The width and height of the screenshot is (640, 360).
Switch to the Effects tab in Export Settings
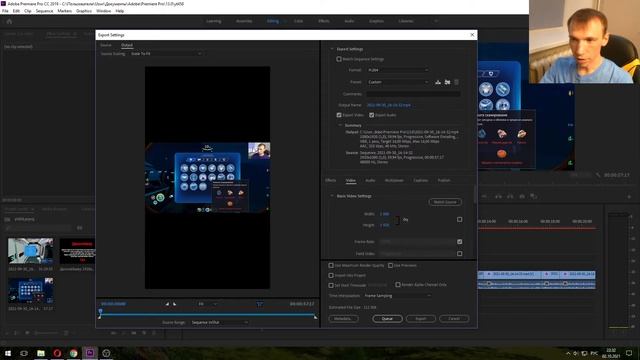pyautogui.click(x=331, y=180)
